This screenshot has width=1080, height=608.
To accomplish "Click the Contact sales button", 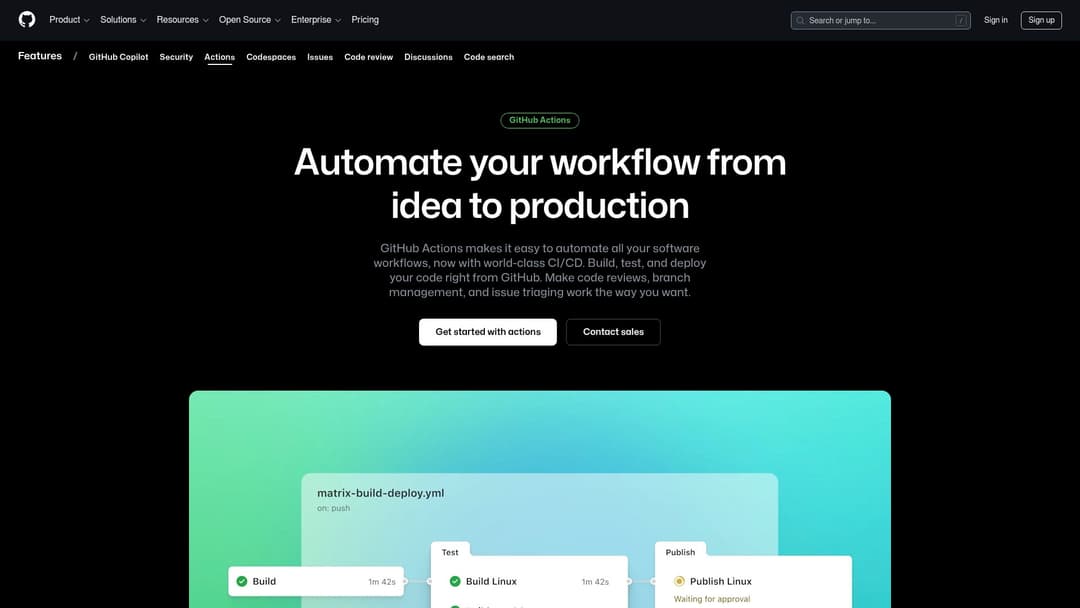I will 613,332.
